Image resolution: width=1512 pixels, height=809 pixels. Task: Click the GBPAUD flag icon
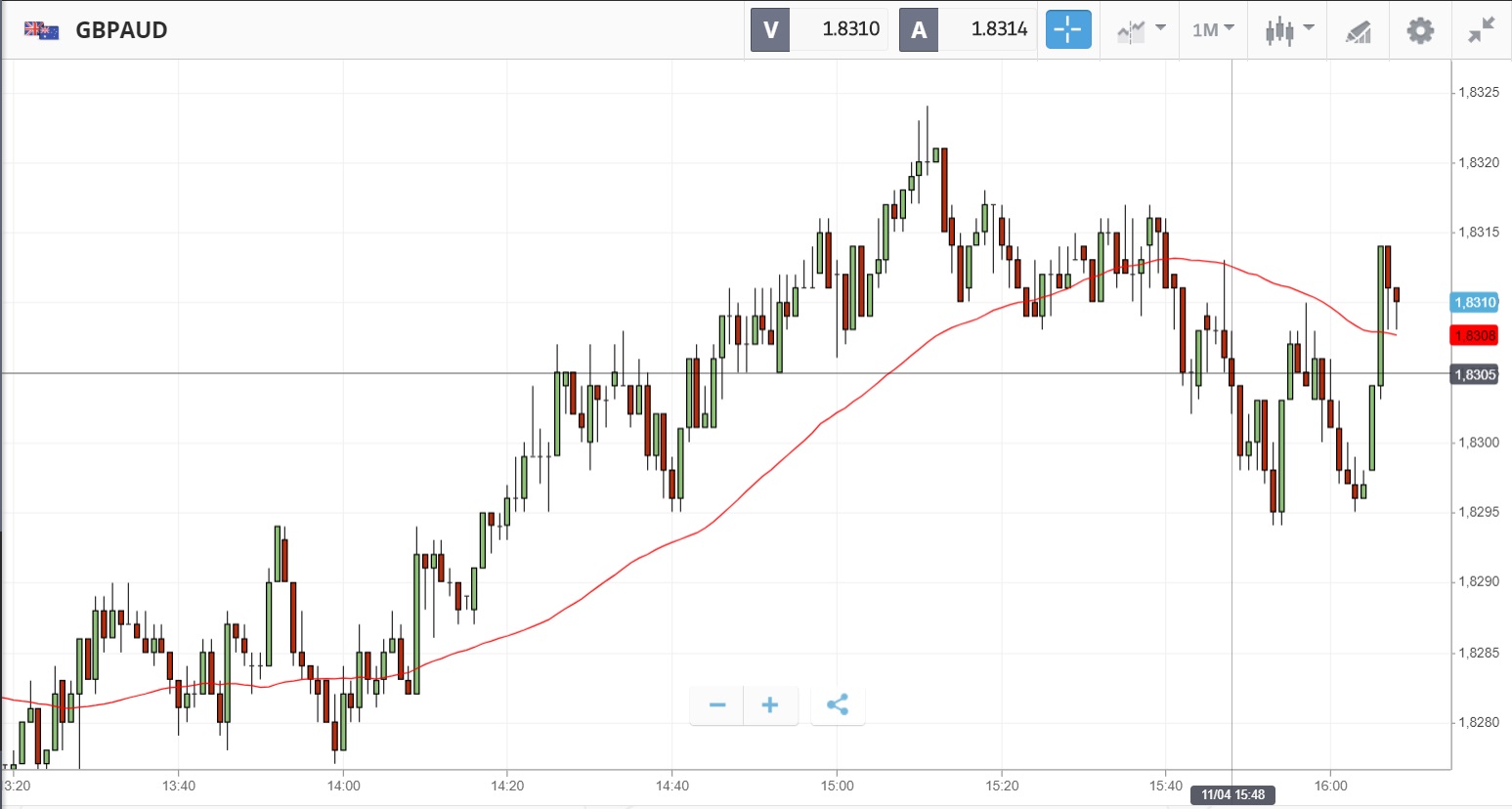tap(42, 30)
